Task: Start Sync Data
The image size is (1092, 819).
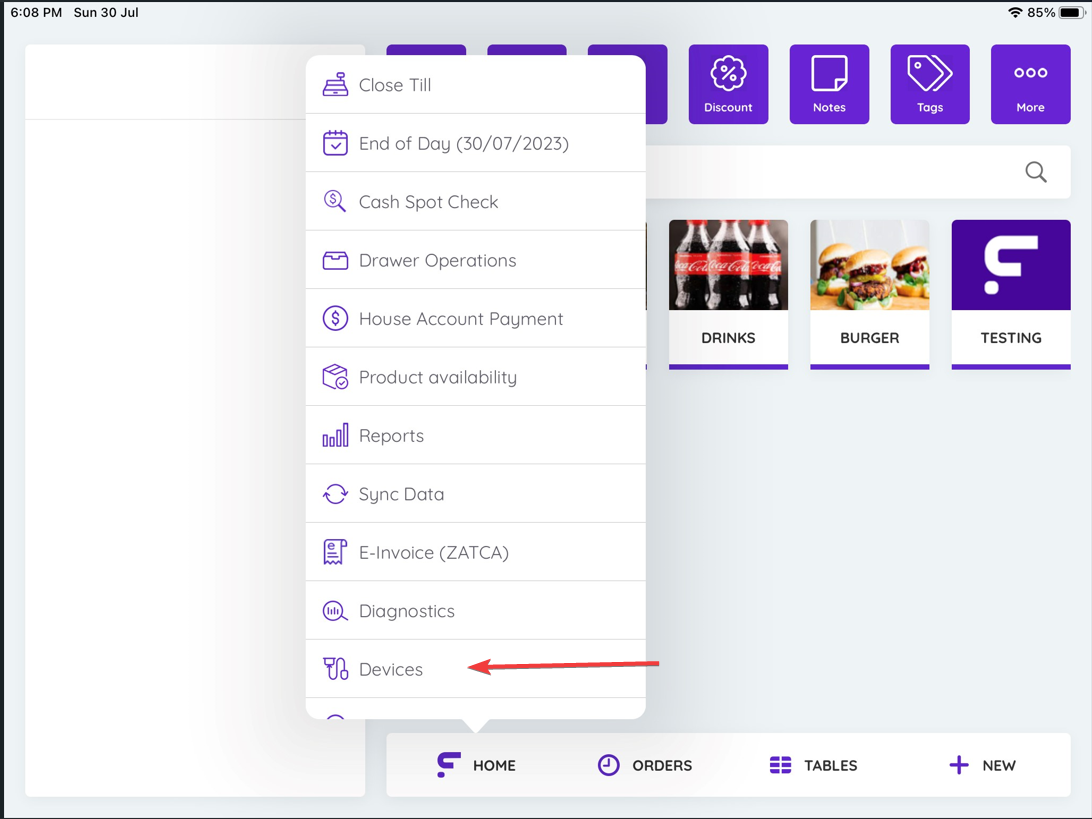Action: click(x=401, y=493)
